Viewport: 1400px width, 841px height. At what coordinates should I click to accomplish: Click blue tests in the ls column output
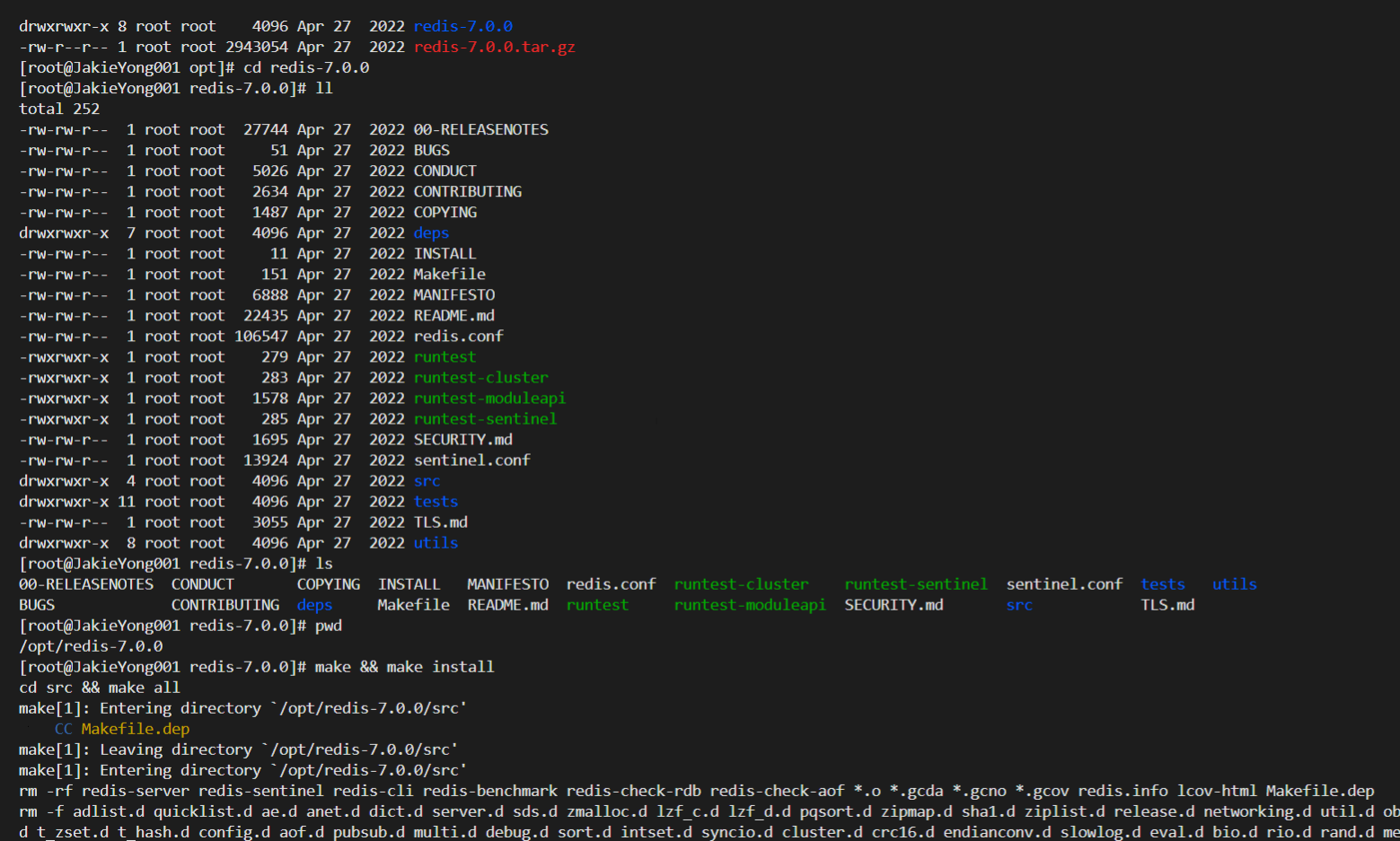click(1164, 583)
